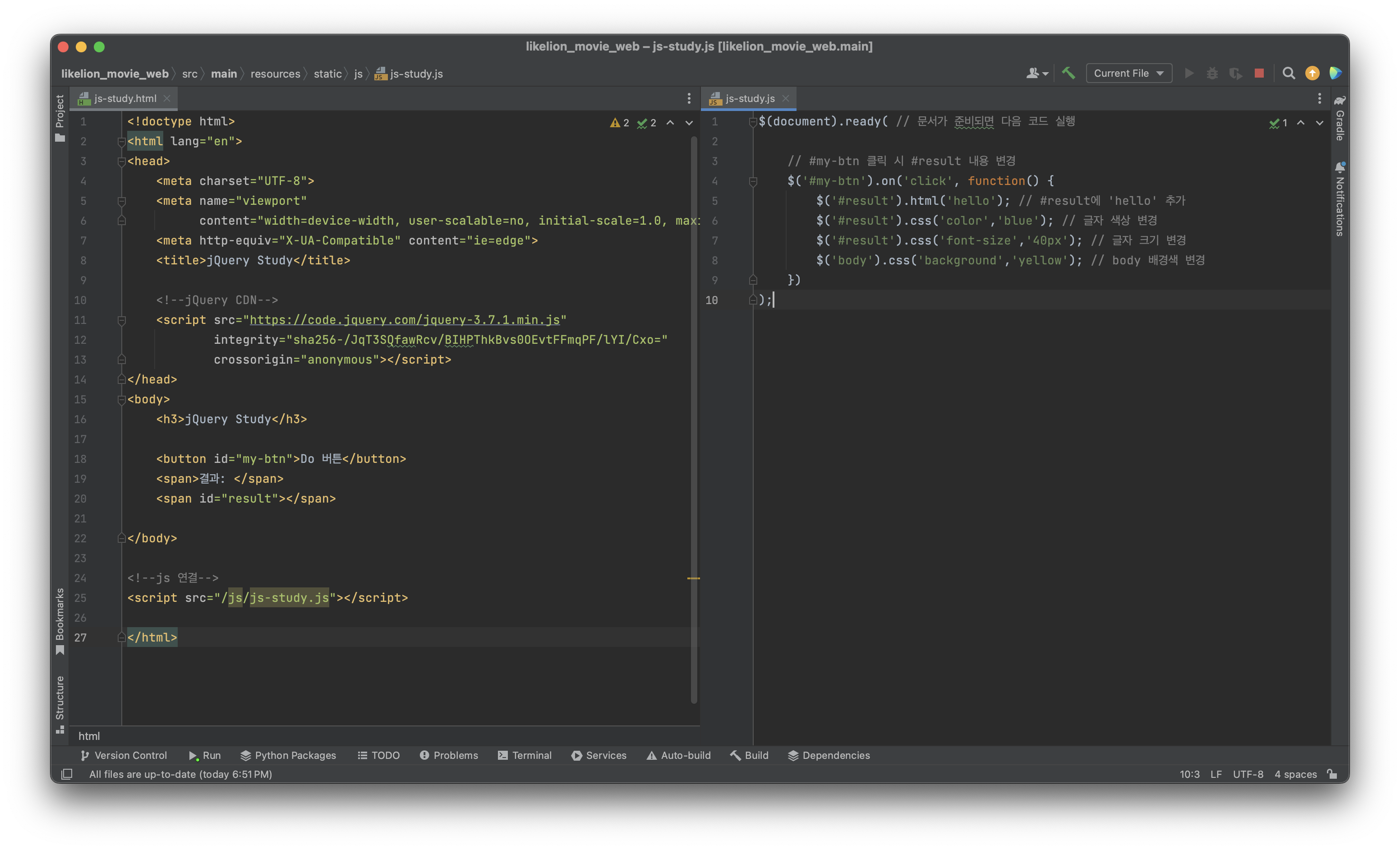Open the jQuery CDN URL link
This screenshot has height=850, width=1400.
[x=405, y=320]
